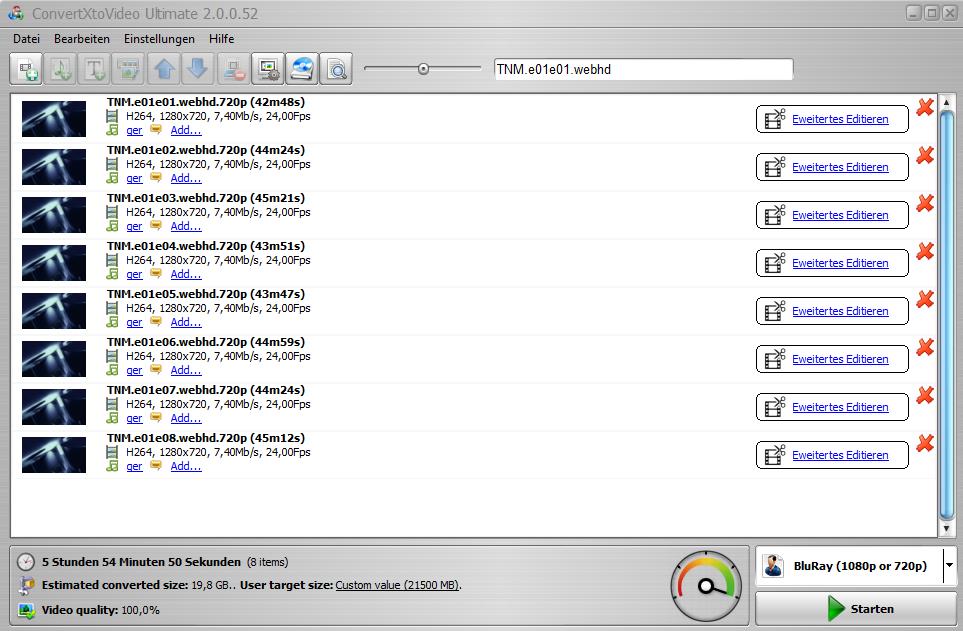The image size is (963, 631).
Task: Click the estimated converted size icon
Action: pyautogui.click(x=26, y=586)
